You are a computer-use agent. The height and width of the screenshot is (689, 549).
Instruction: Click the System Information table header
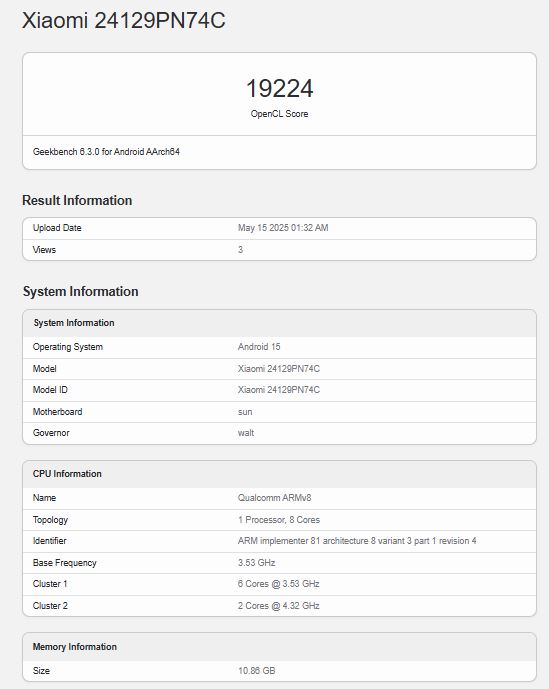[280, 323]
